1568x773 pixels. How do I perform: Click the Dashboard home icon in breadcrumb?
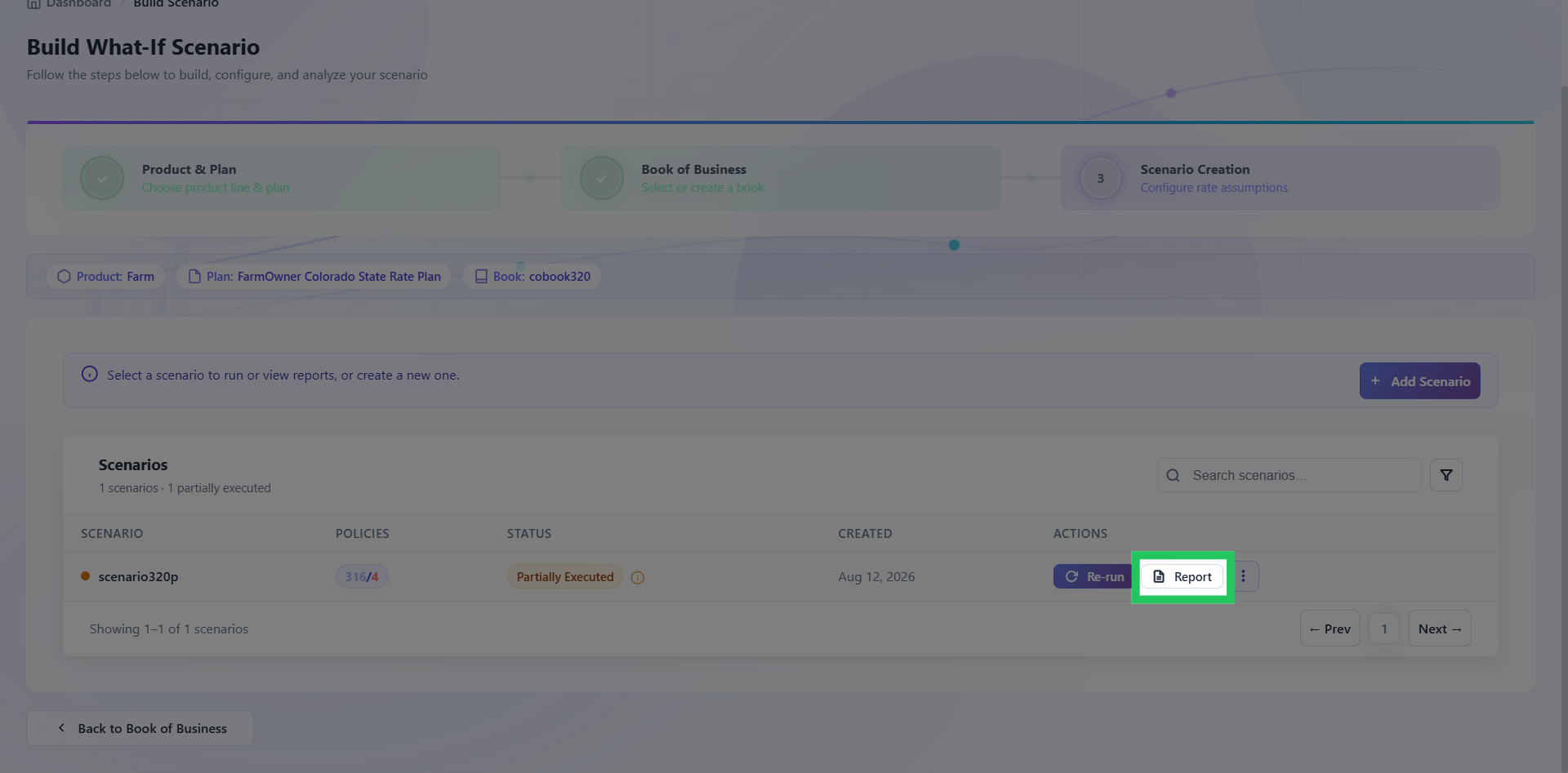pos(33,4)
